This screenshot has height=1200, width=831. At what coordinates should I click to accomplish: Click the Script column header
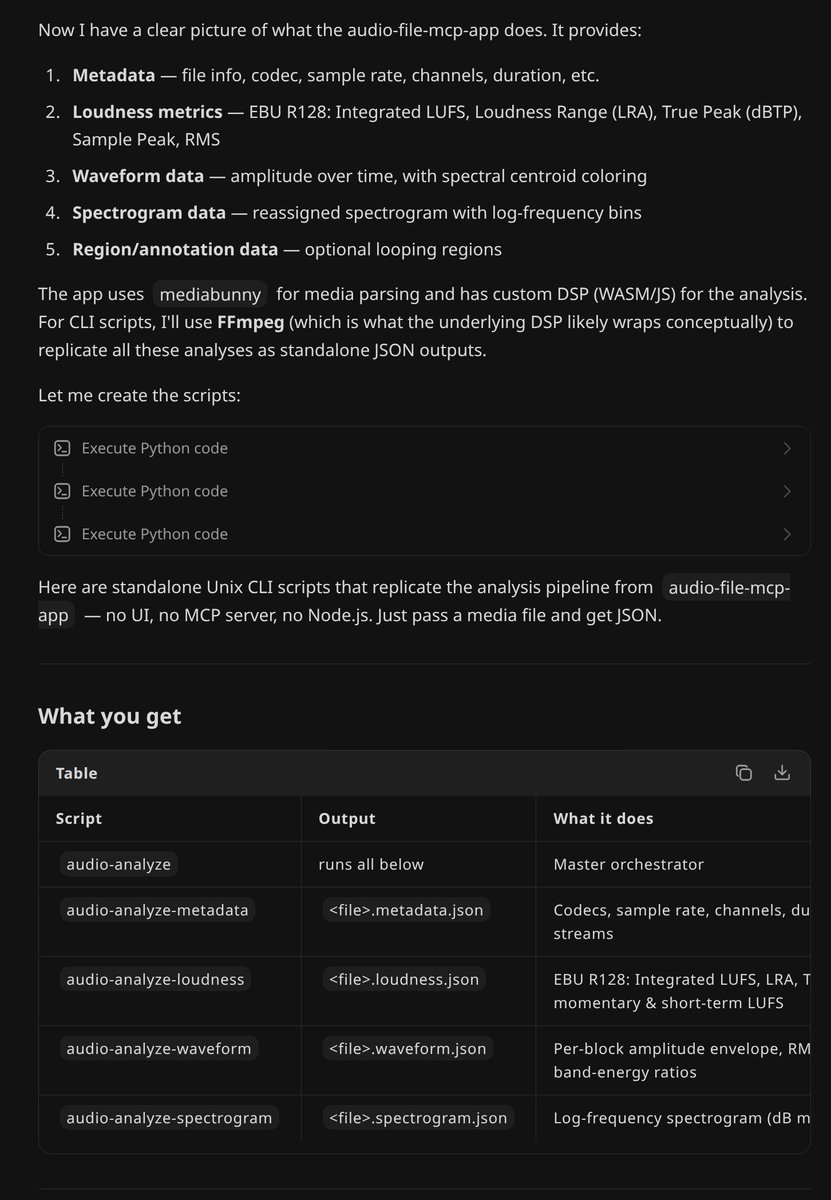79,818
